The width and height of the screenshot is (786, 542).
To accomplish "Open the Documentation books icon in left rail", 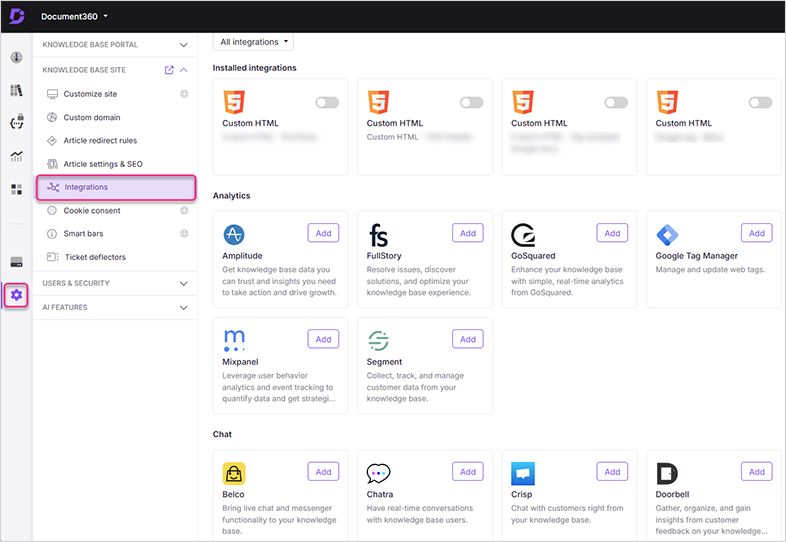I will 16,90.
